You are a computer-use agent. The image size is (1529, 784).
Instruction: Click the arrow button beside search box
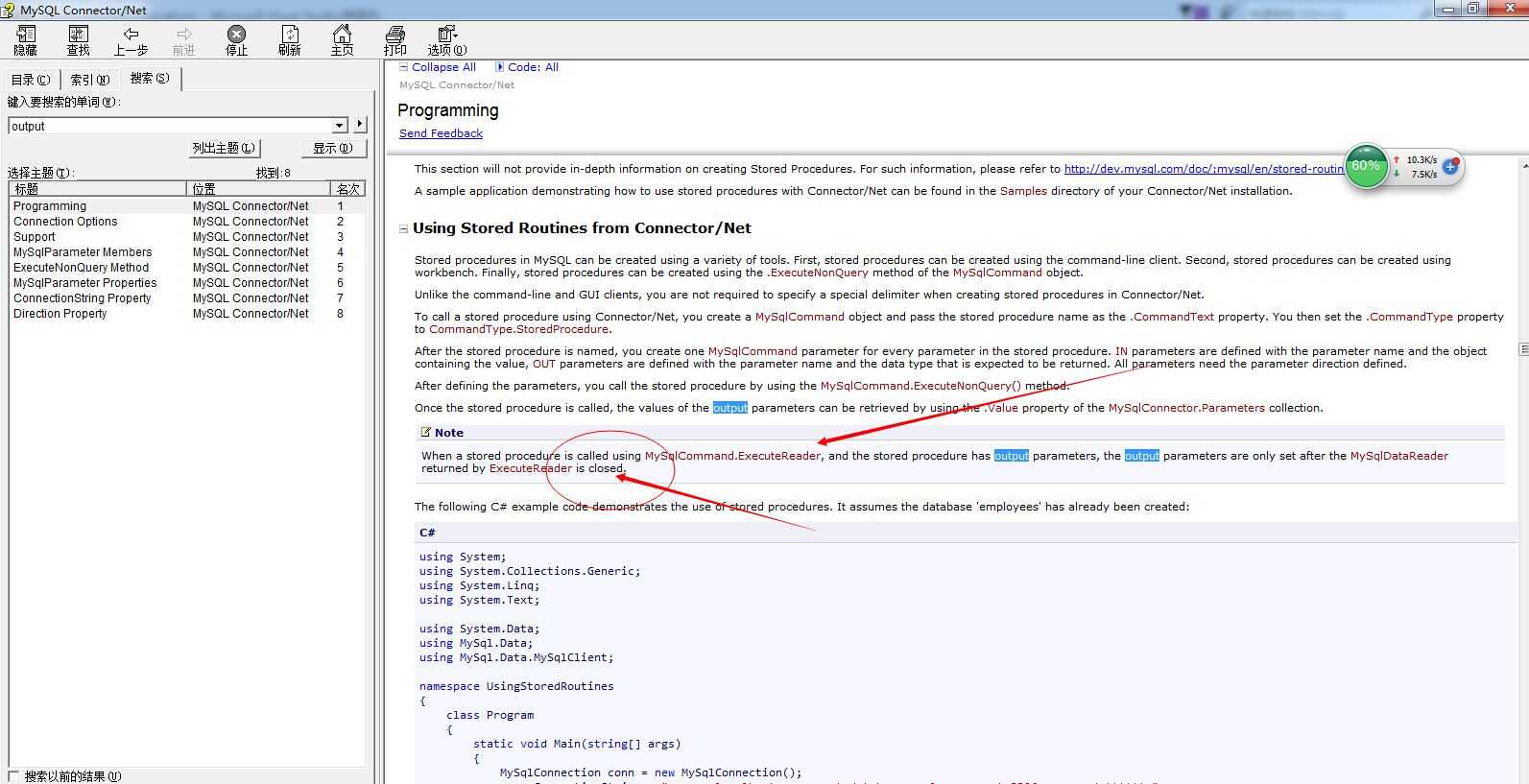click(360, 125)
